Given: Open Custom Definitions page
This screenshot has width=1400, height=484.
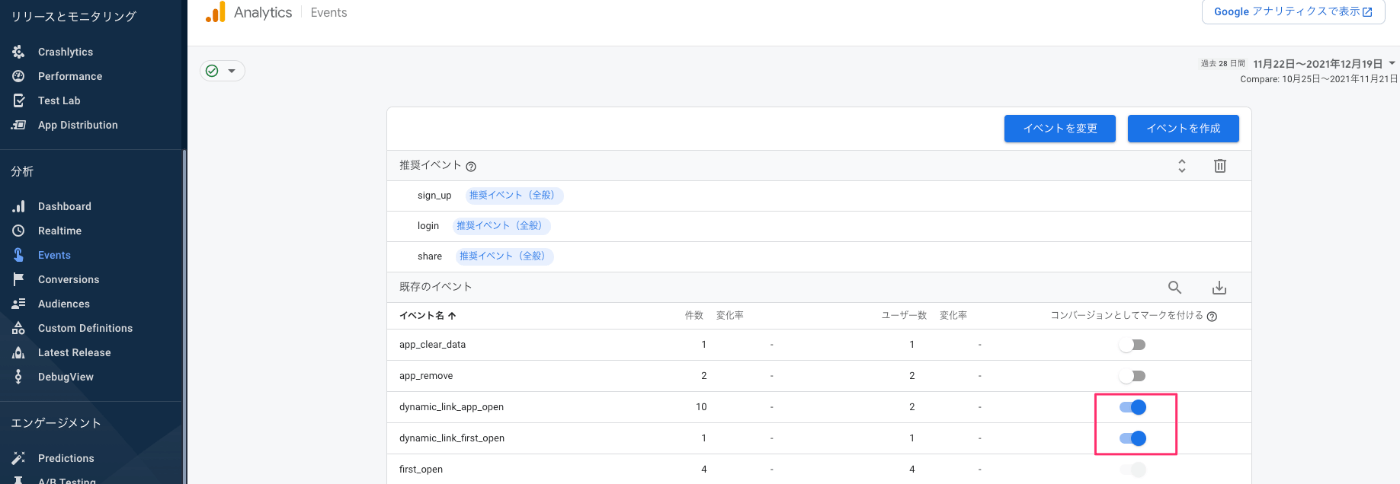Looking at the screenshot, I should click(85, 328).
